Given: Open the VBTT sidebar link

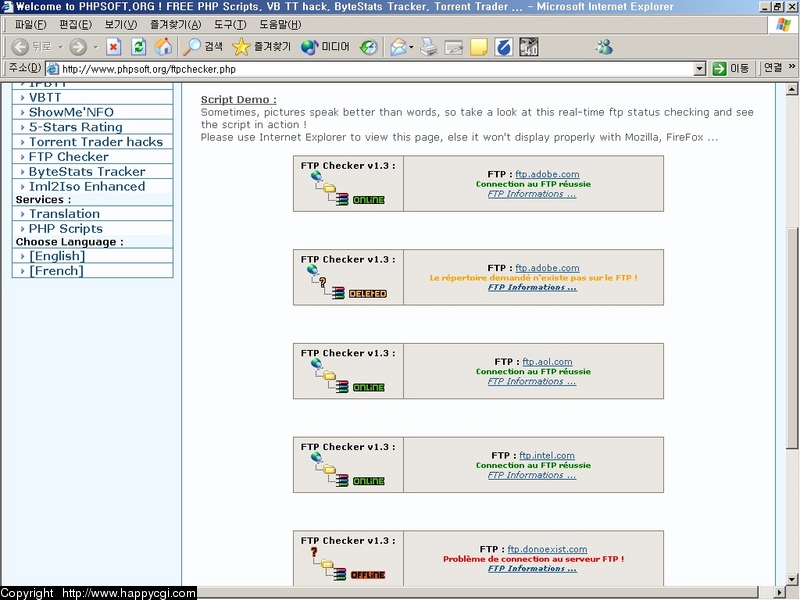Looking at the screenshot, I should coord(45,97).
